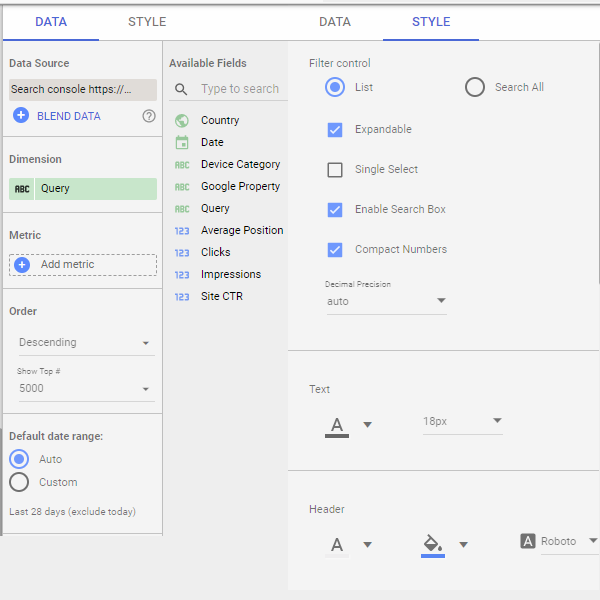Click the BLEND DATA link

[69, 116]
